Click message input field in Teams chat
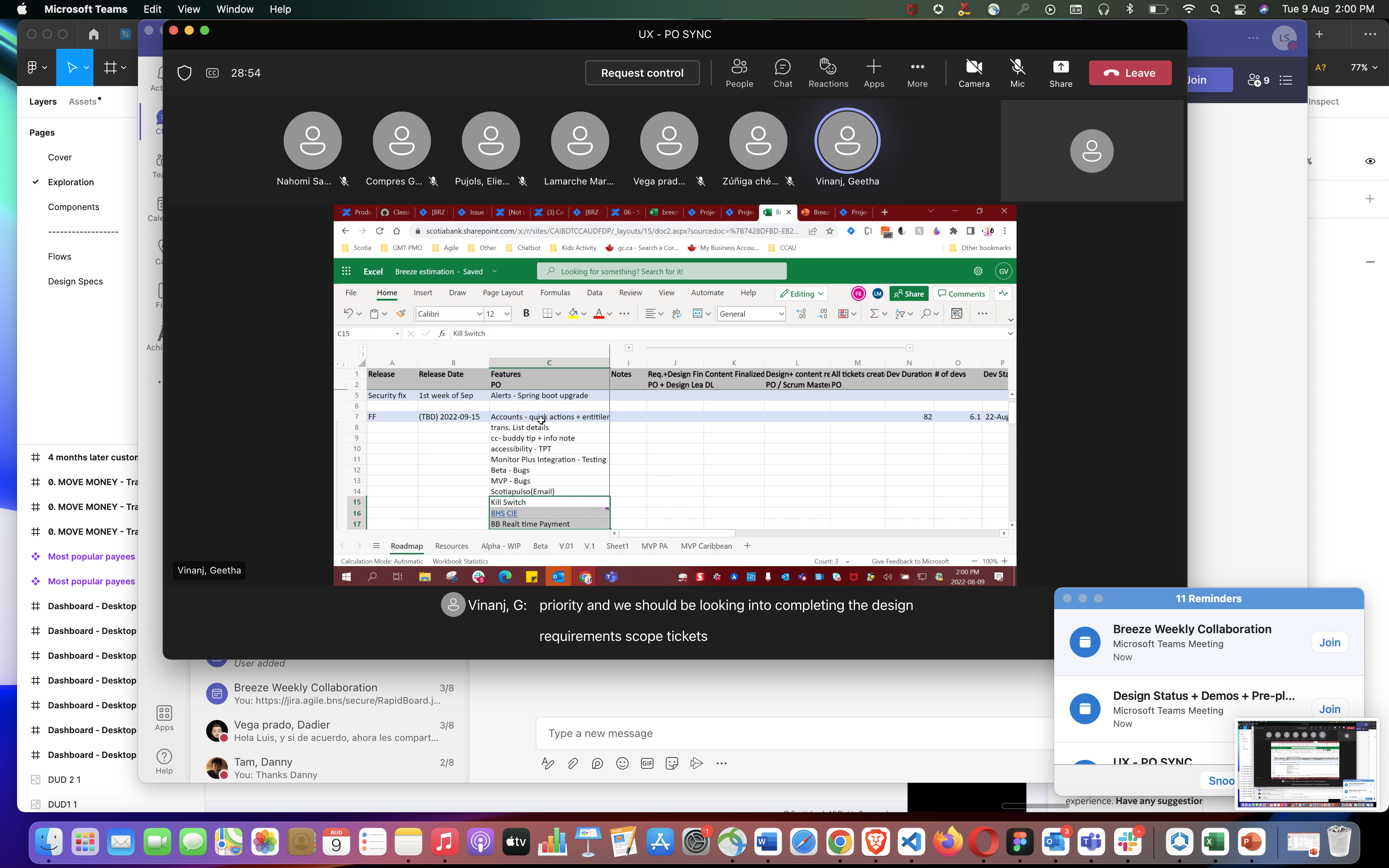Viewport: 1389px width, 868px height. pos(795,733)
